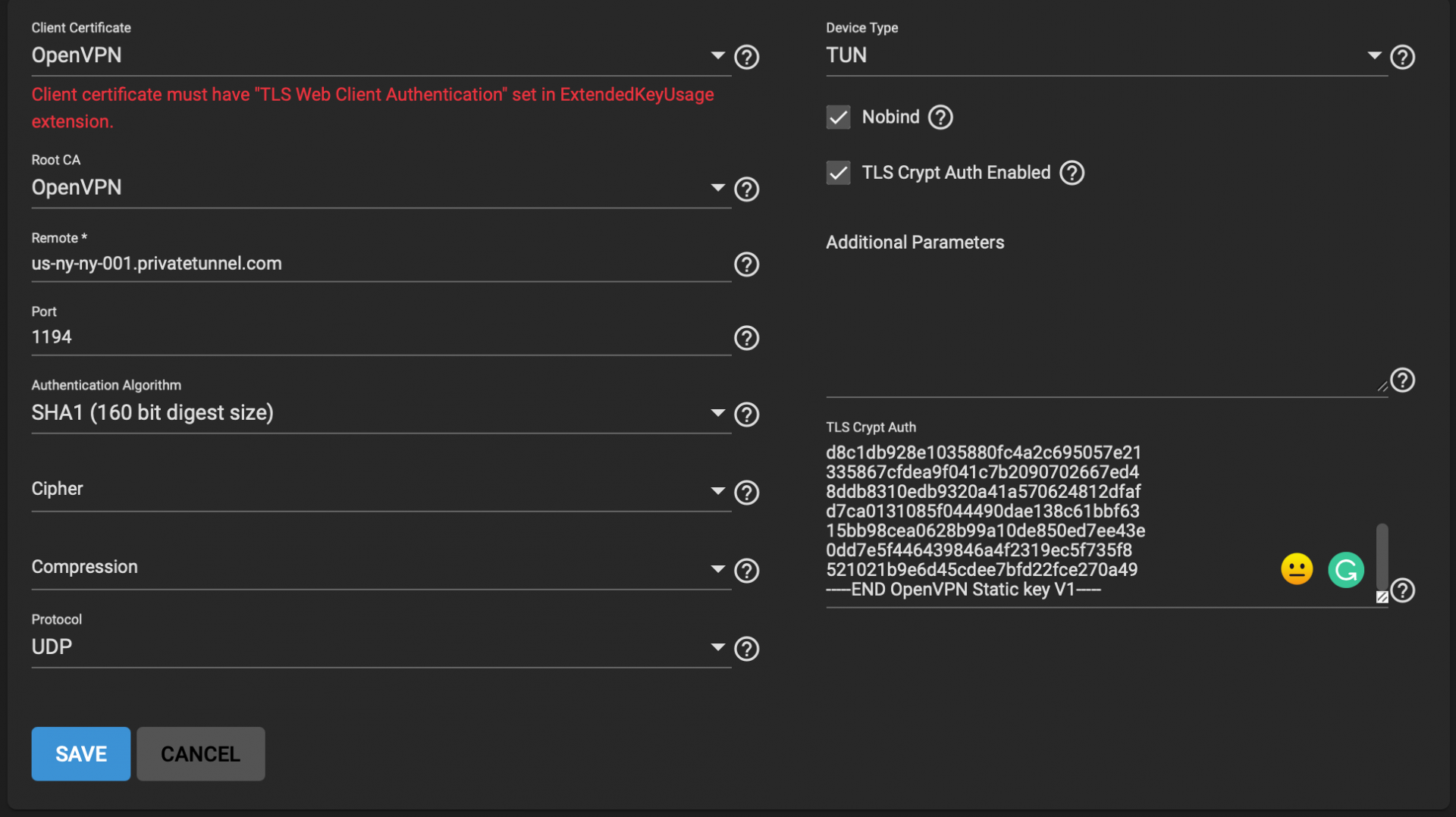Viewport: 1456px width, 817px height.
Task: Show help for TLS Crypt Auth Enabled
Action: click(x=1072, y=173)
